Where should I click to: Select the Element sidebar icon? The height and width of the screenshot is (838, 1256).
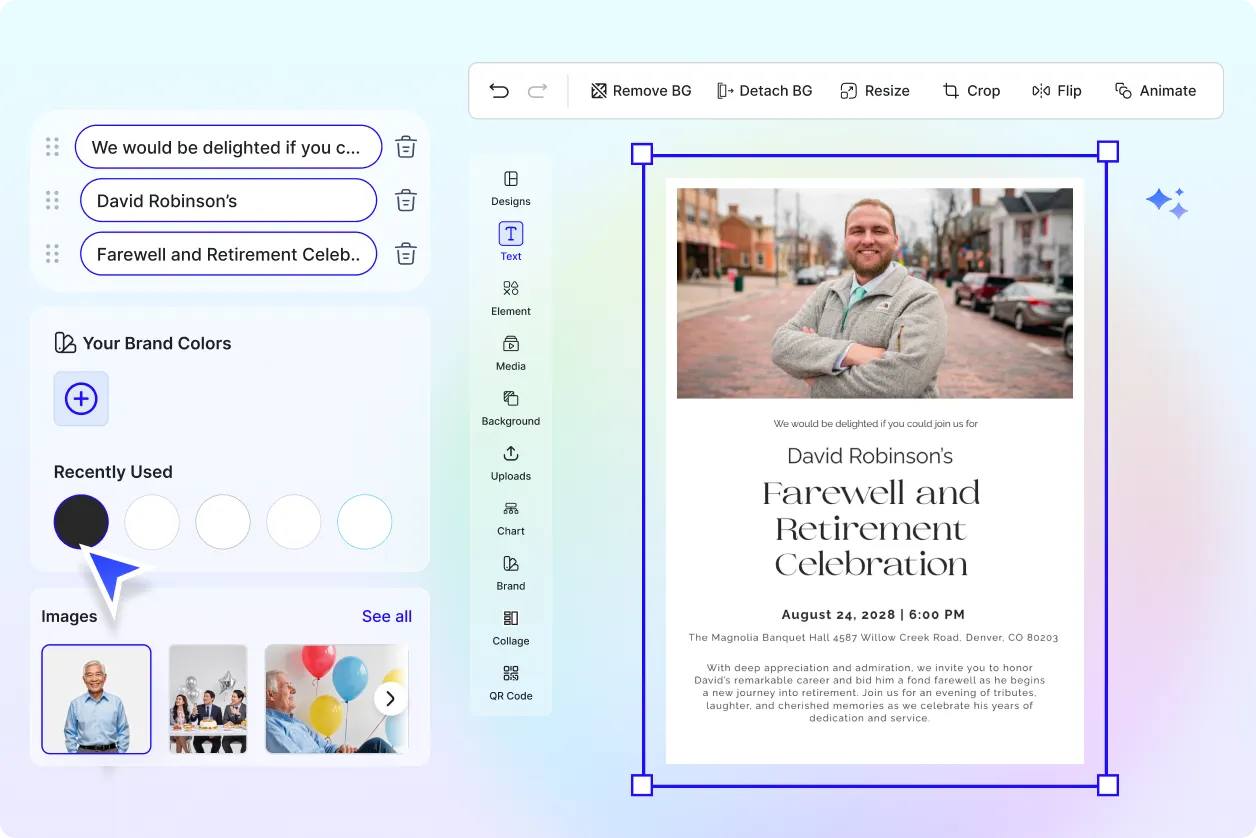[510, 296]
